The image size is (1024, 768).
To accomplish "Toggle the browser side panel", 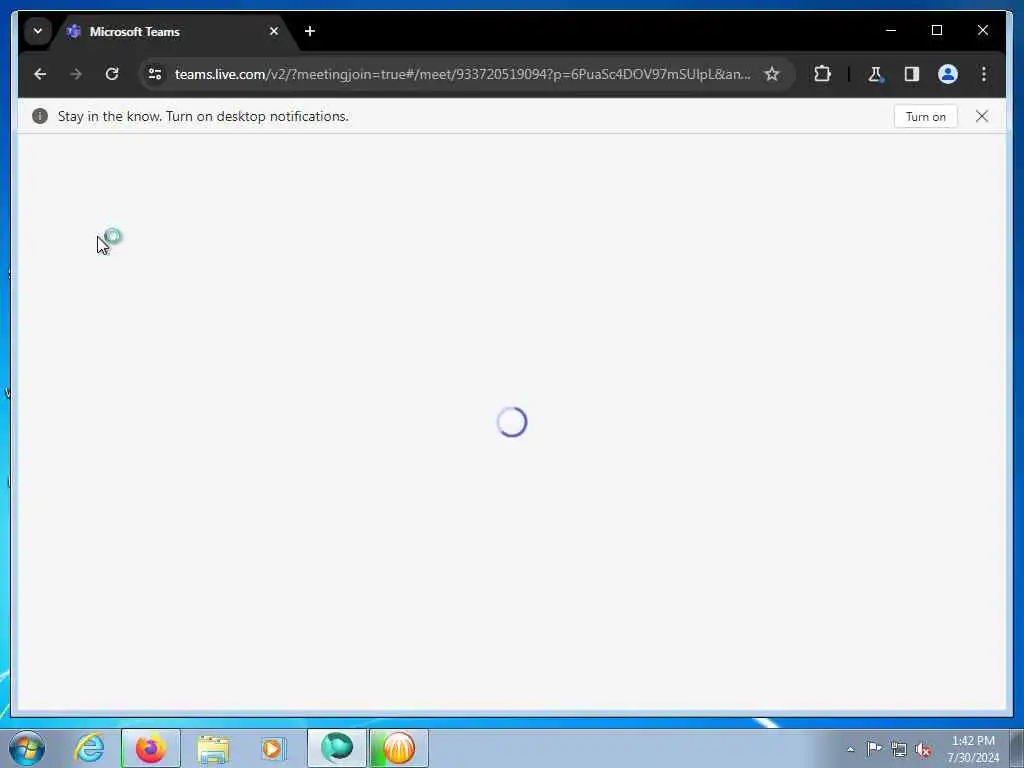I will point(912,74).
